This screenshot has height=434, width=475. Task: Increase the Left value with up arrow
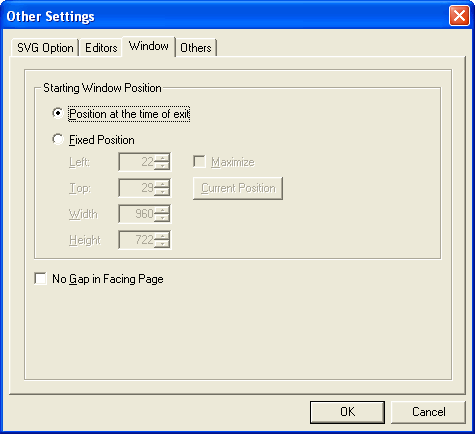(162, 158)
